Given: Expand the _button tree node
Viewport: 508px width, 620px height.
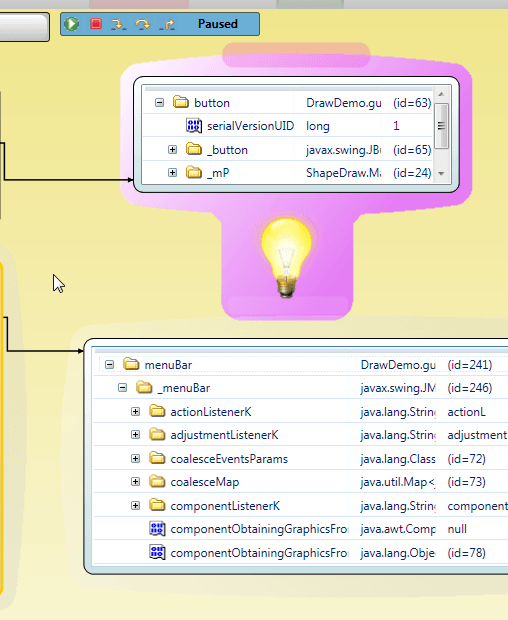Looking at the screenshot, I should (x=172, y=149).
